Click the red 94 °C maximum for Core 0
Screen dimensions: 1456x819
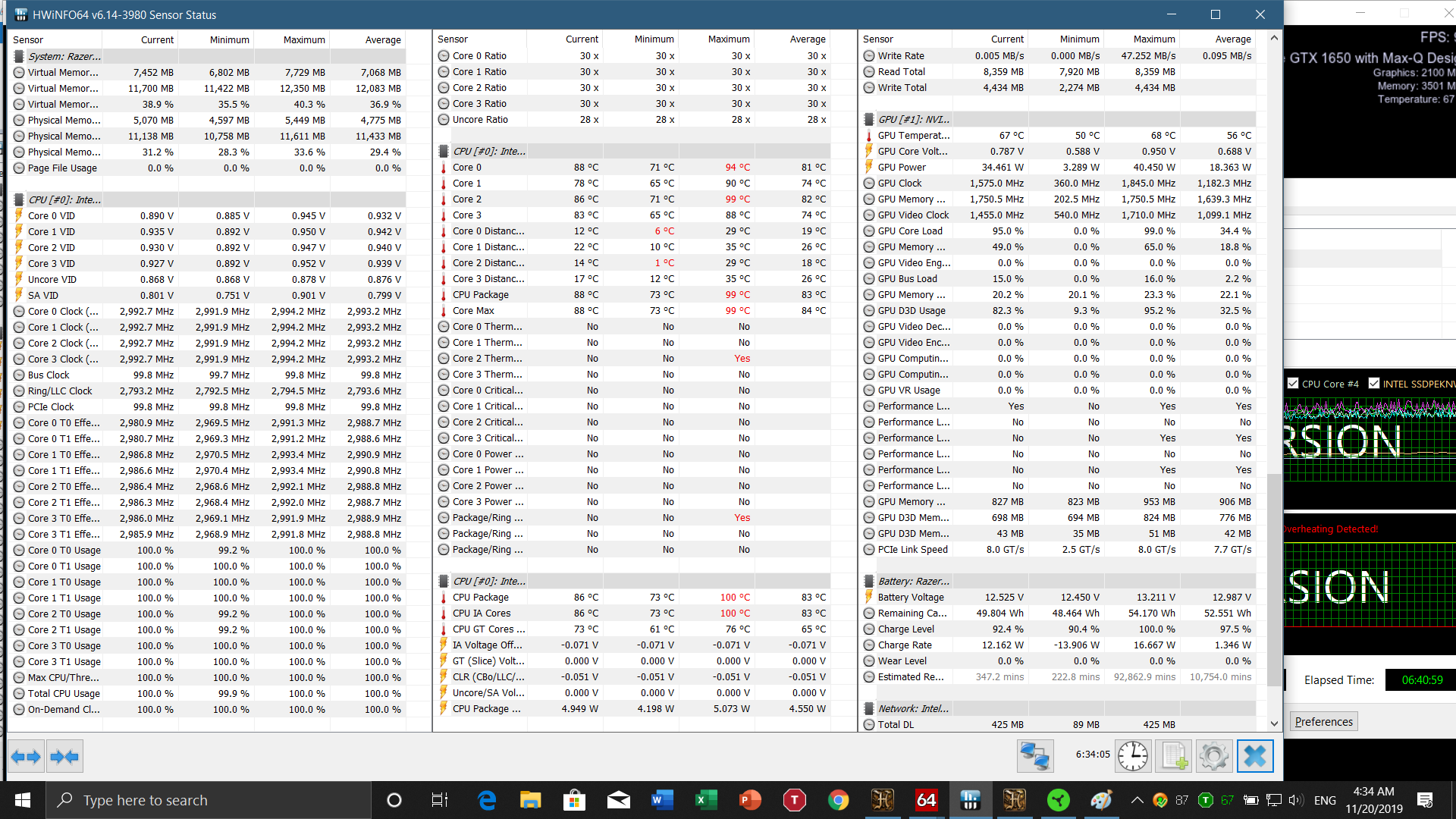coord(737,168)
